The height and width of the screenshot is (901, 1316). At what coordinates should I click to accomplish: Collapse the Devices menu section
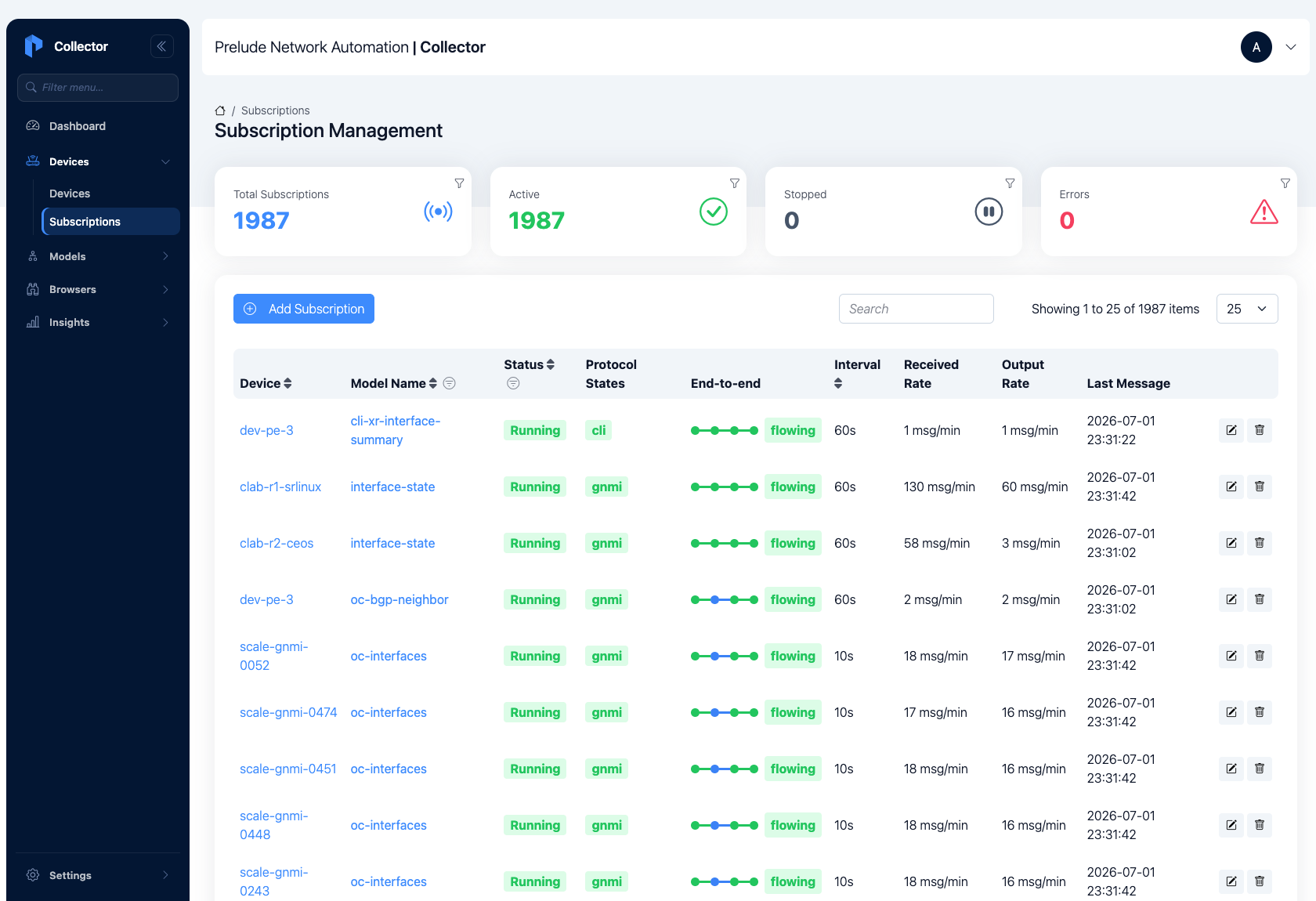pos(165,161)
